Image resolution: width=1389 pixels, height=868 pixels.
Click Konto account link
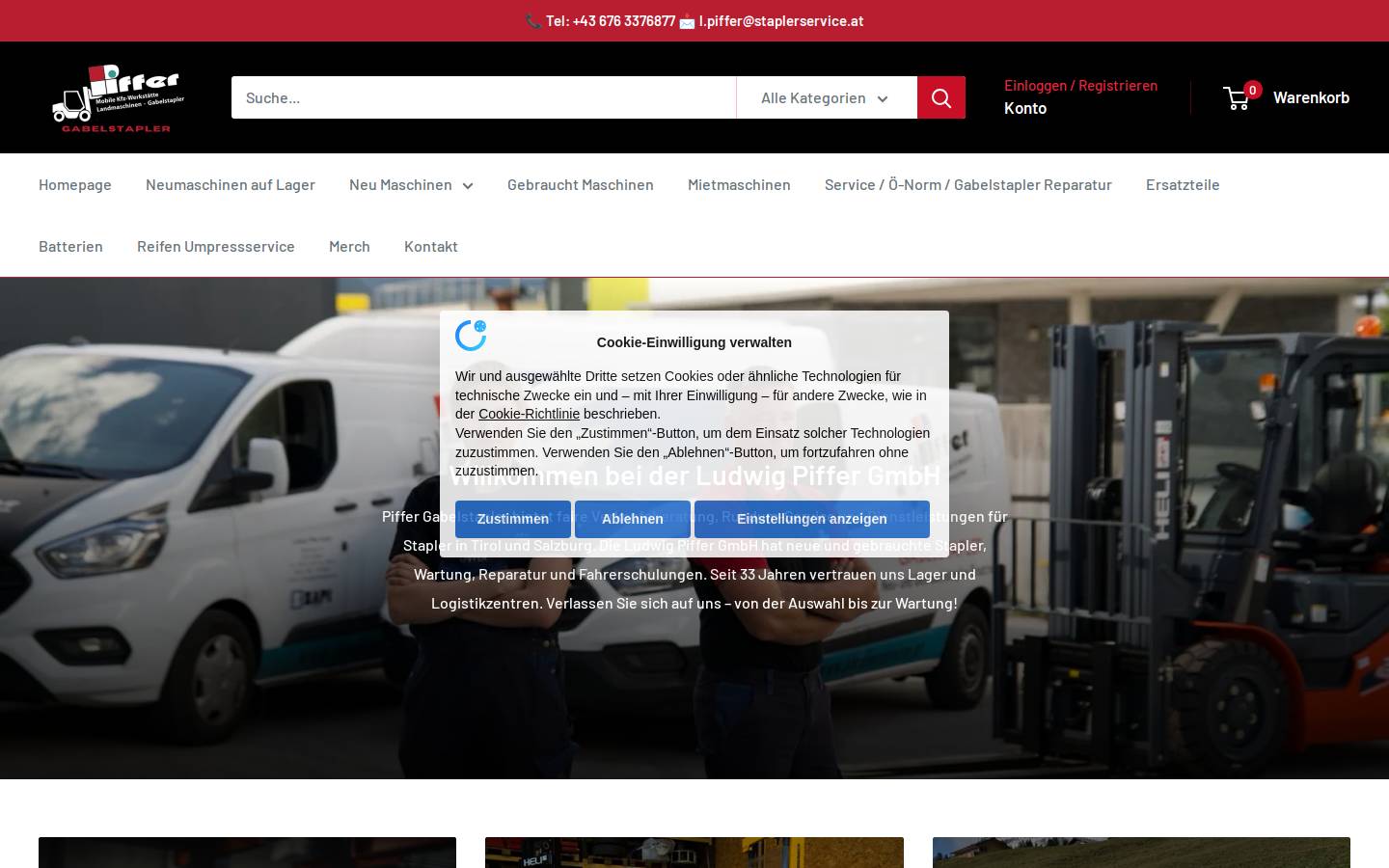(1025, 108)
